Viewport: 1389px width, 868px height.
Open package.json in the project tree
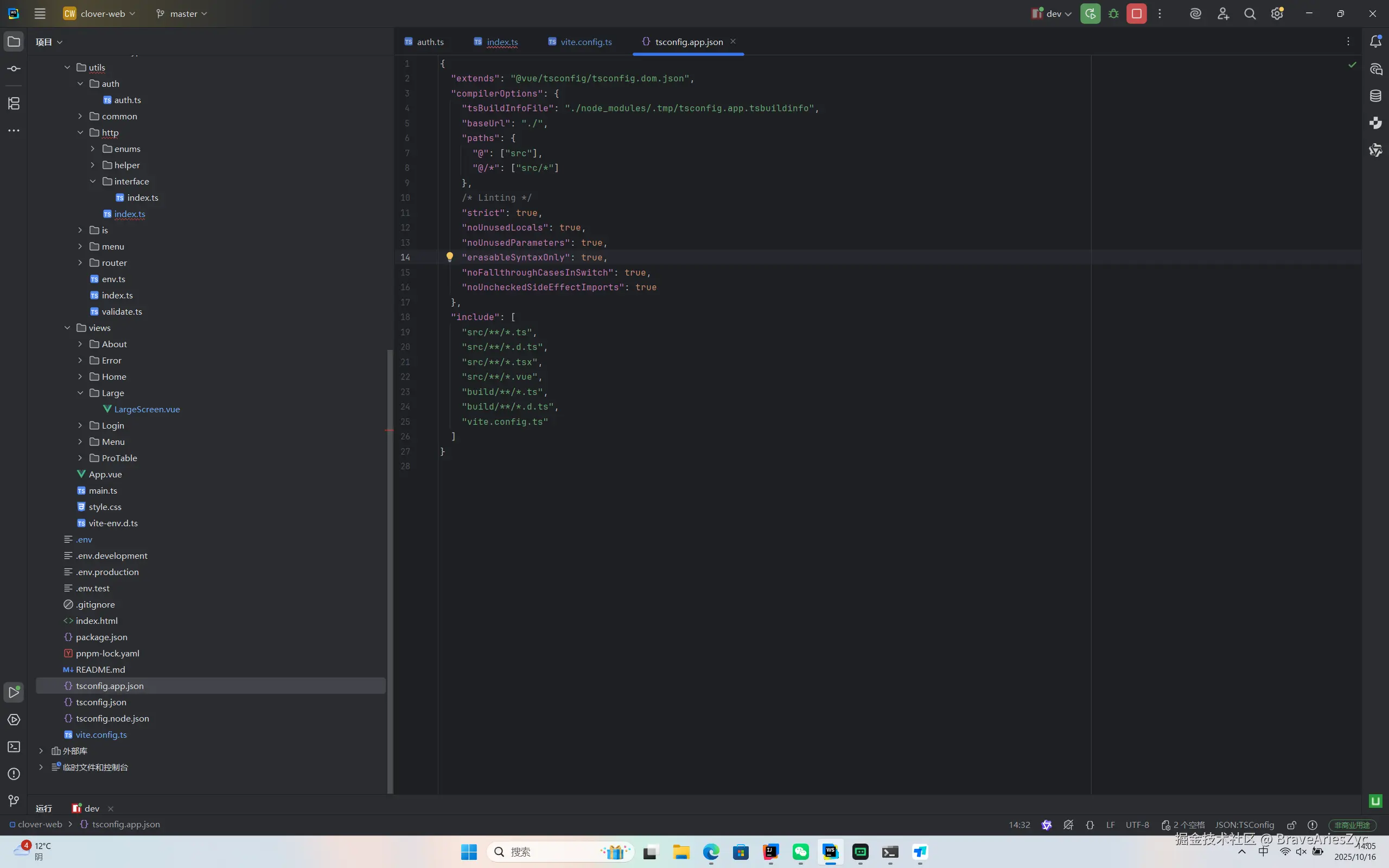(101, 637)
